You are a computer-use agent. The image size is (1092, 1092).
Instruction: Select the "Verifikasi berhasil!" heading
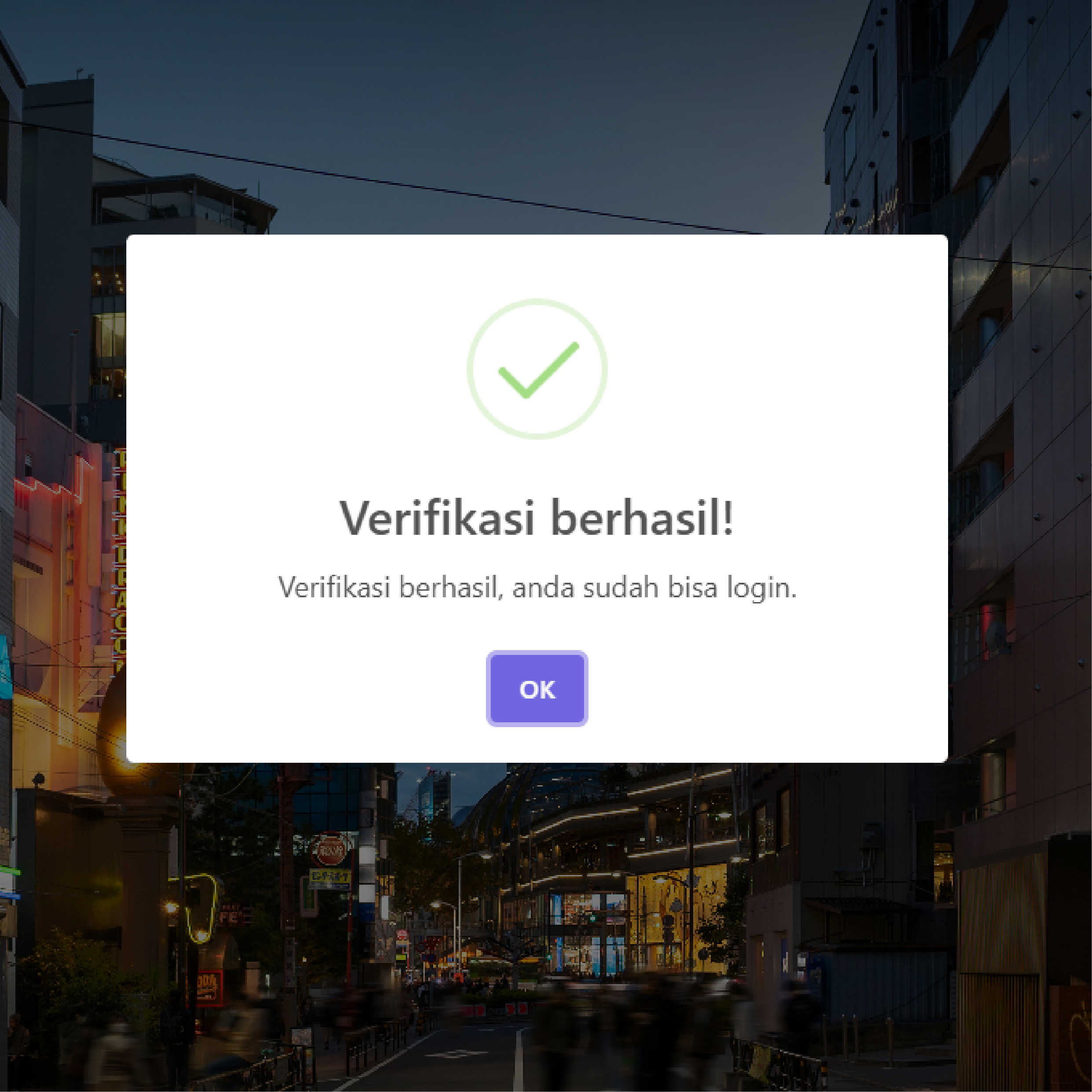coord(537,518)
